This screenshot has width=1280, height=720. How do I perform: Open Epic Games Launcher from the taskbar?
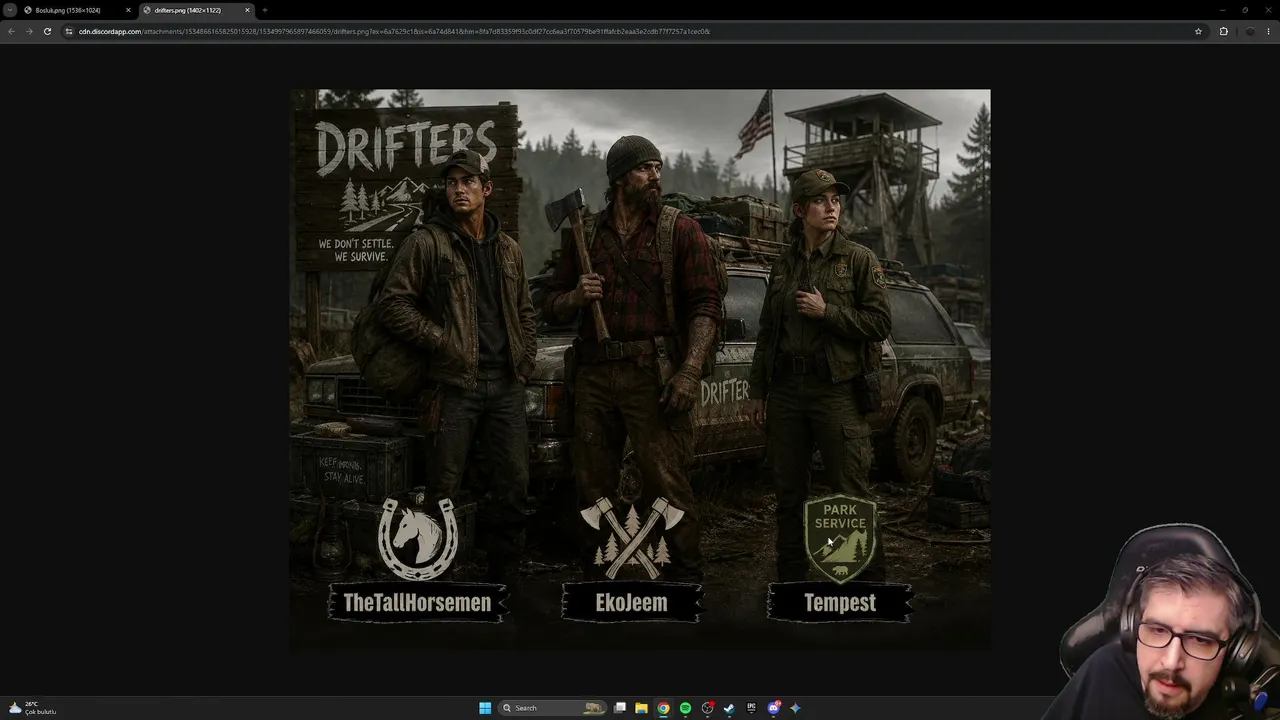[751, 708]
